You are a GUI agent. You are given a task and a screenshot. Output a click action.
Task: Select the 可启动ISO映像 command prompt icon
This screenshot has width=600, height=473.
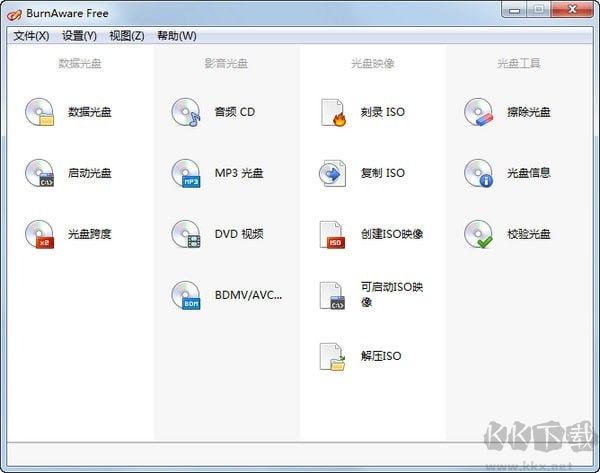pos(332,296)
